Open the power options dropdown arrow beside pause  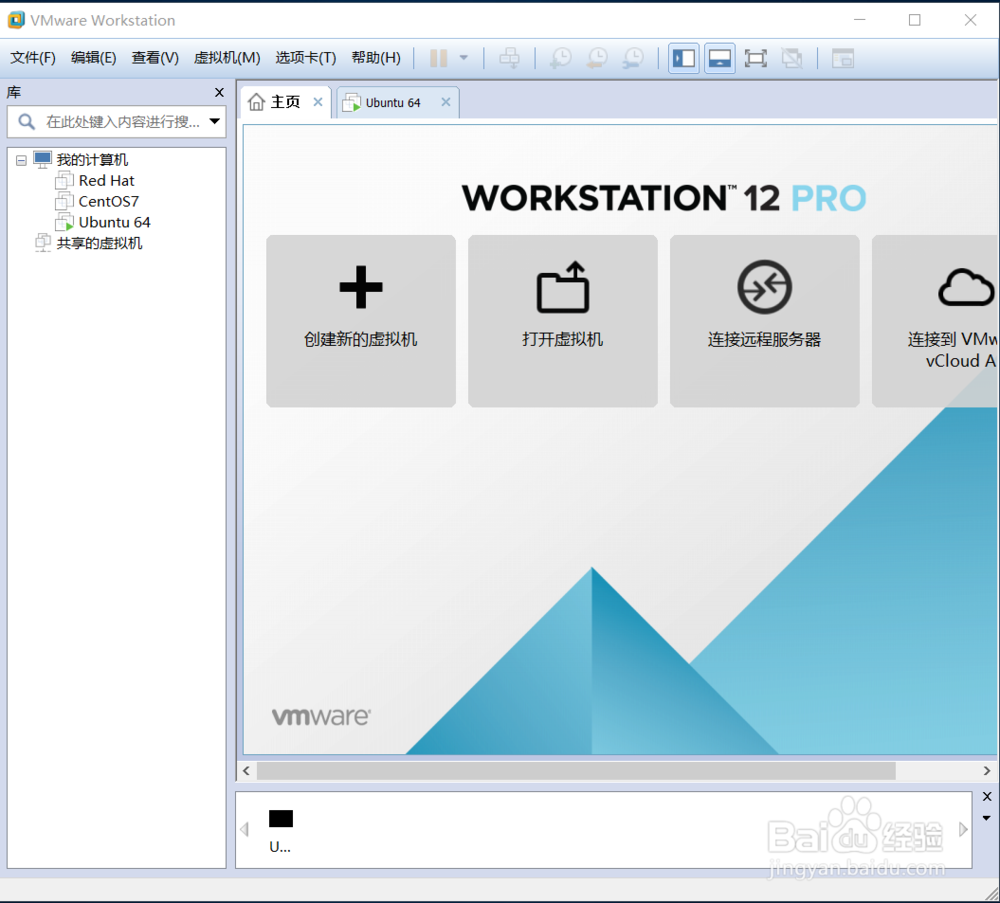coord(464,58)
